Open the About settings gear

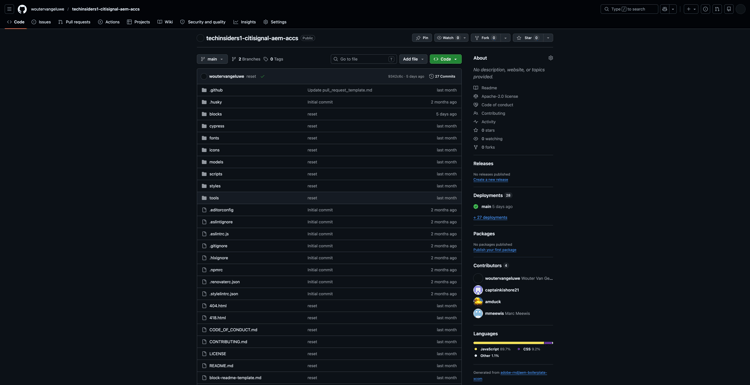pyautogui.click(x=551, y=58)
